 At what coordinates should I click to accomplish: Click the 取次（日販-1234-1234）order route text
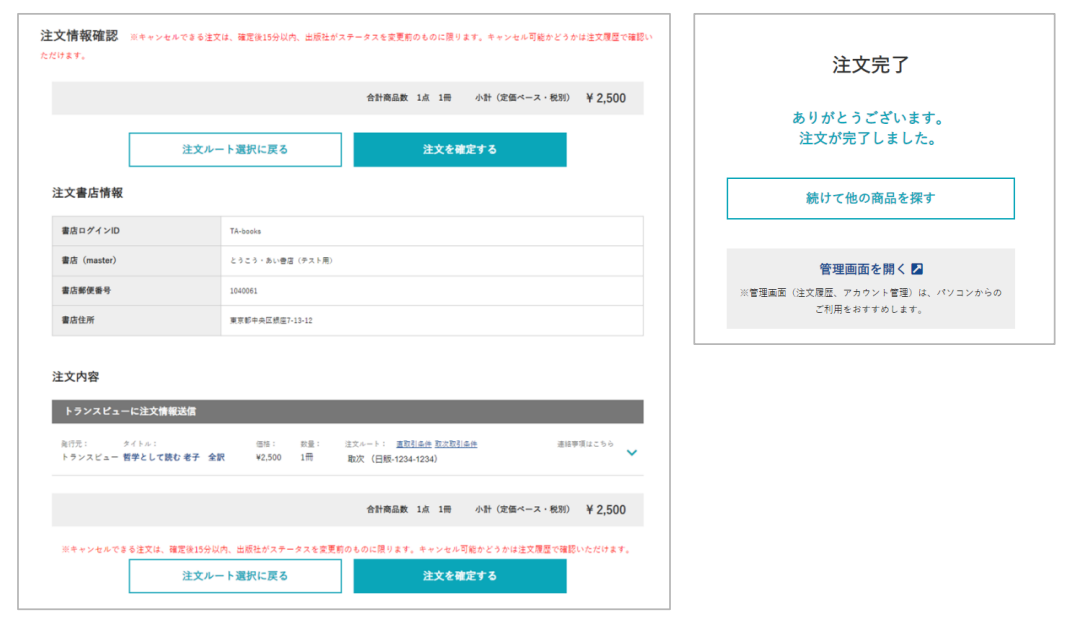(392, 459)
